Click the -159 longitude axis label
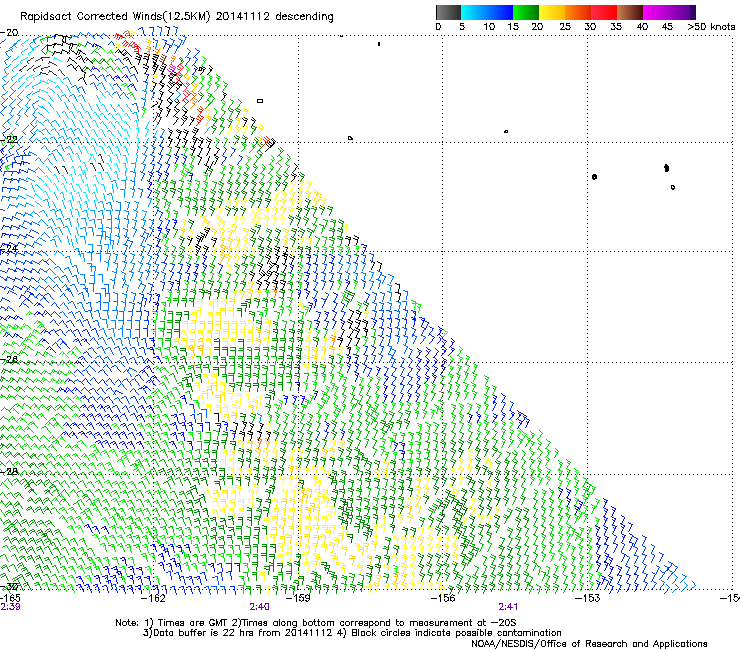The height and width of the screenshot is (650, 740). pyautogui.click(x=299, y=598)
